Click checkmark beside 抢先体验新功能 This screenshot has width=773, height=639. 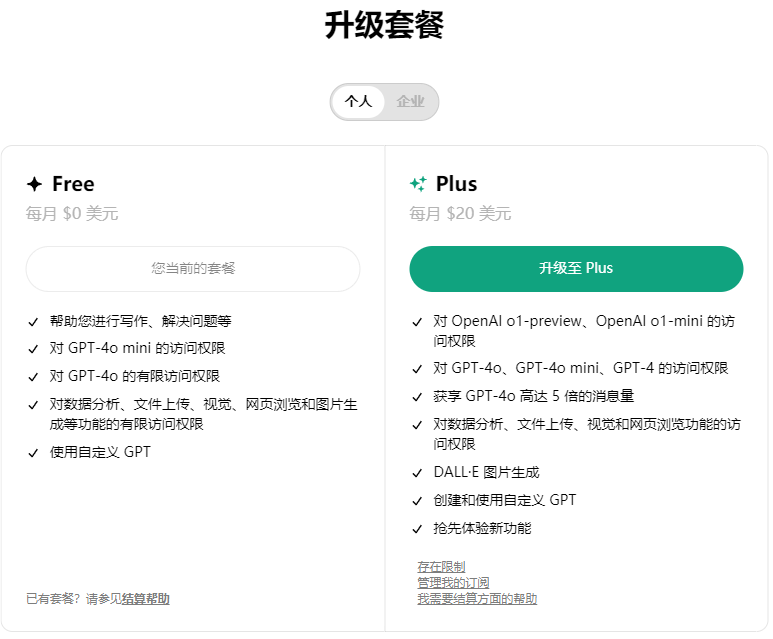(417, 529)
